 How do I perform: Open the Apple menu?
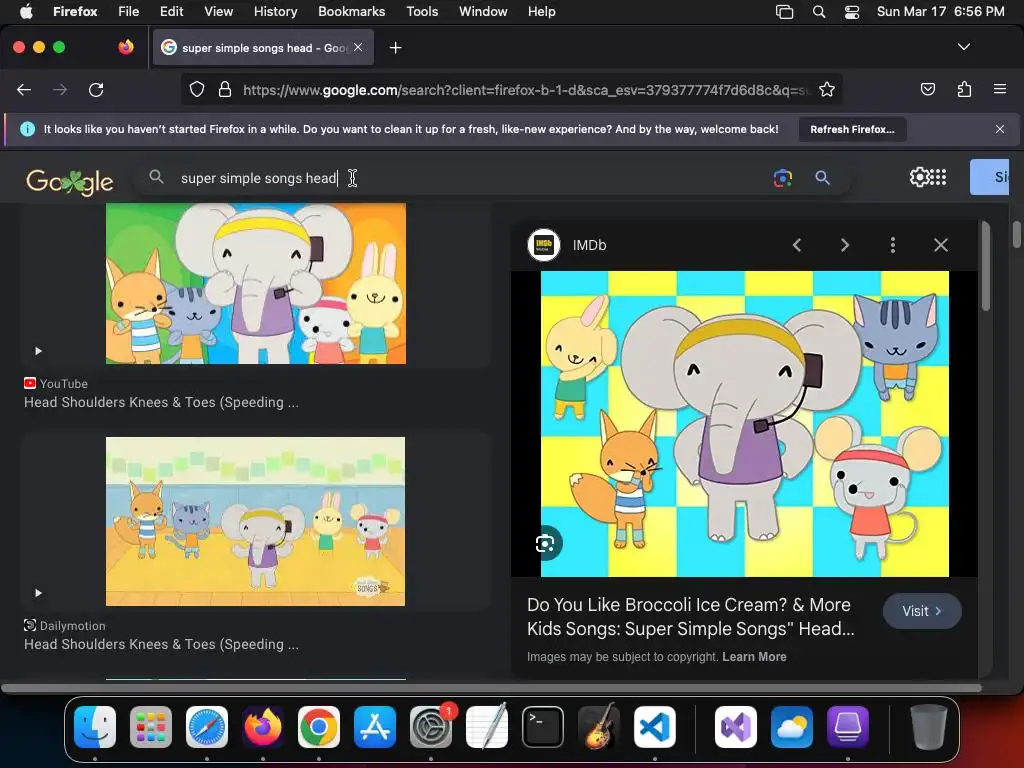click(26, 12)
